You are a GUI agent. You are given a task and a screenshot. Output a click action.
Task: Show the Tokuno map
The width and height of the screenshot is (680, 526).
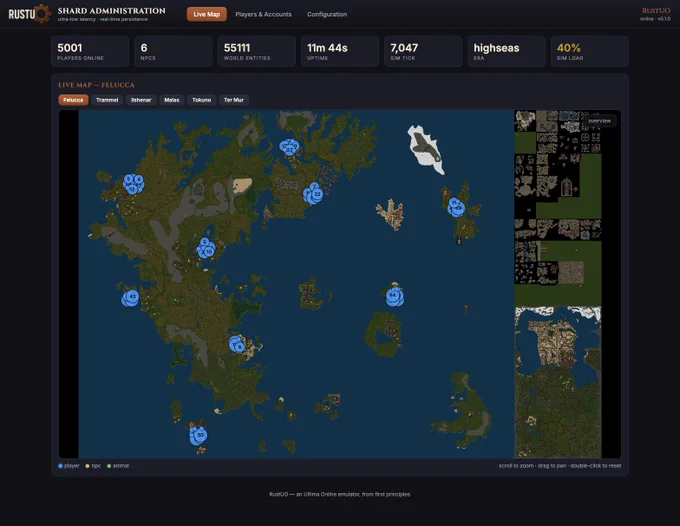(x=202, y=100)
